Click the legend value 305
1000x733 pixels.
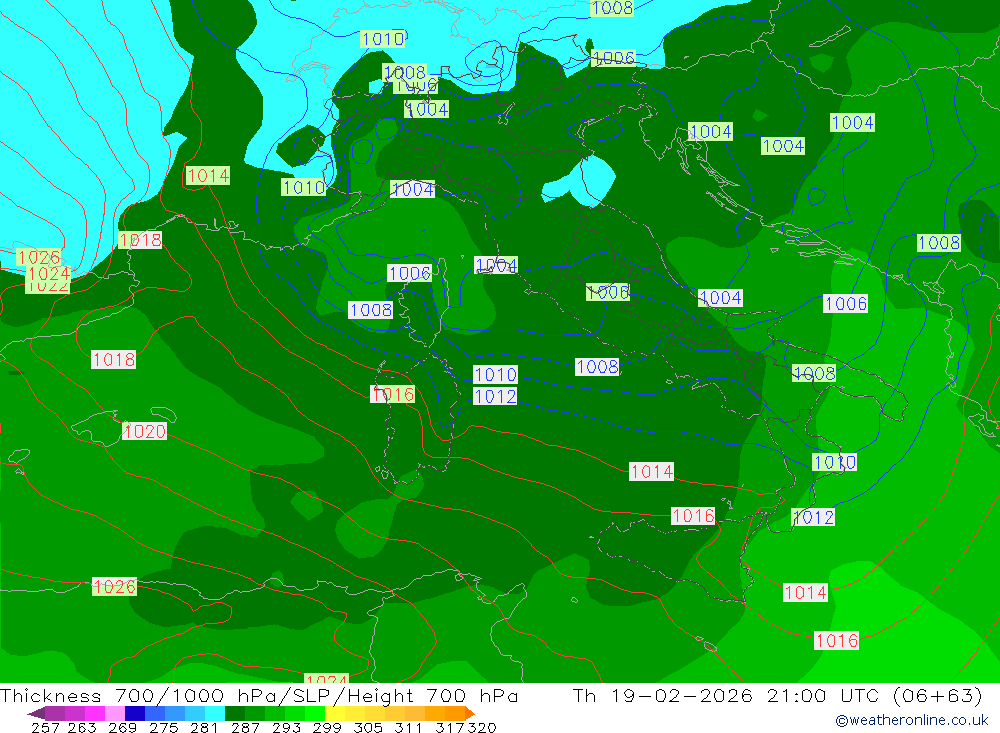coord(367,727)
